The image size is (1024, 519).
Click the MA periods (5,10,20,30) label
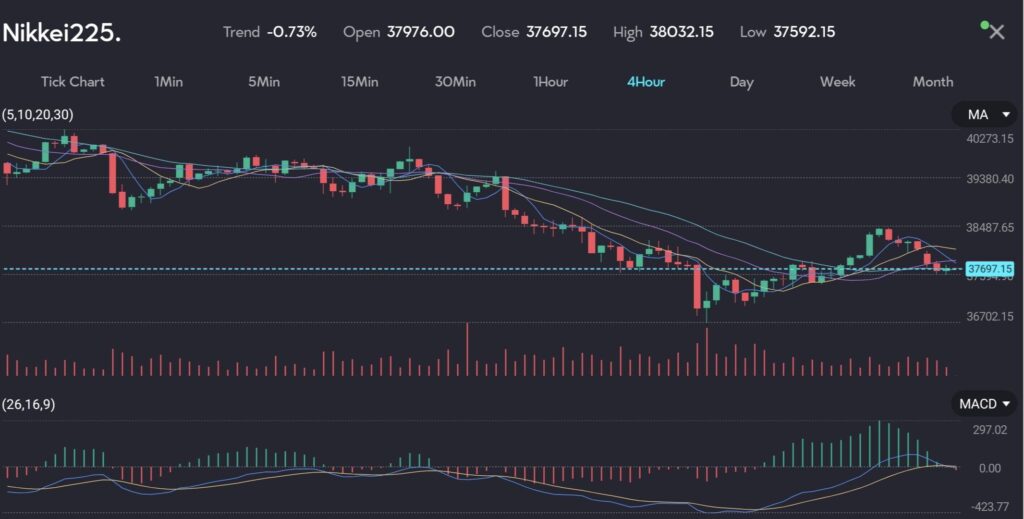coord(39,115)
